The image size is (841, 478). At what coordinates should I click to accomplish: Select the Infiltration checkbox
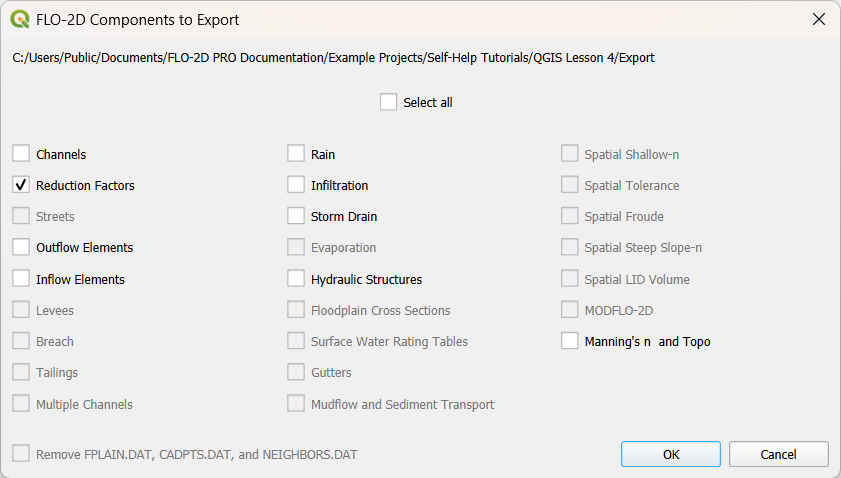[x=296, y=185]
